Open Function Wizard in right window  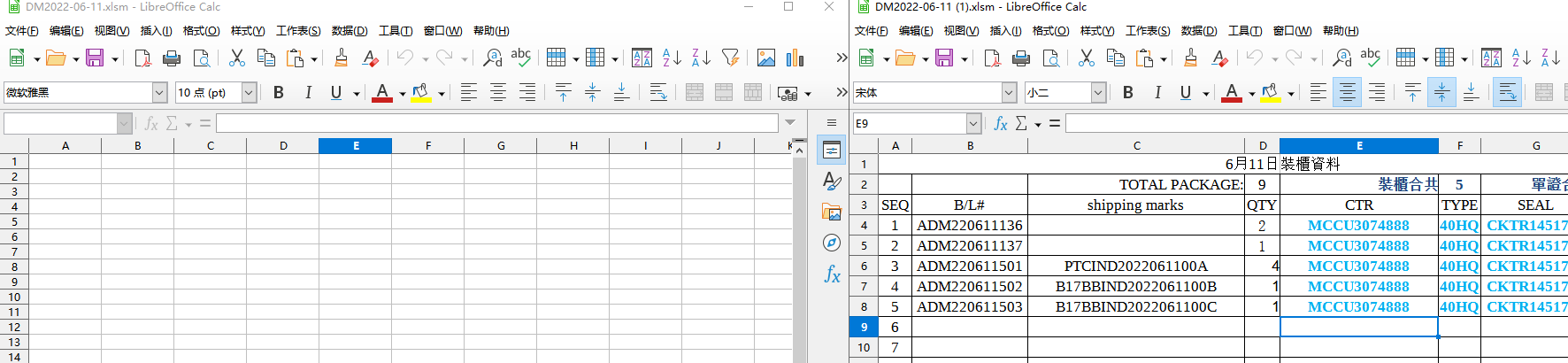[1001, 124]
